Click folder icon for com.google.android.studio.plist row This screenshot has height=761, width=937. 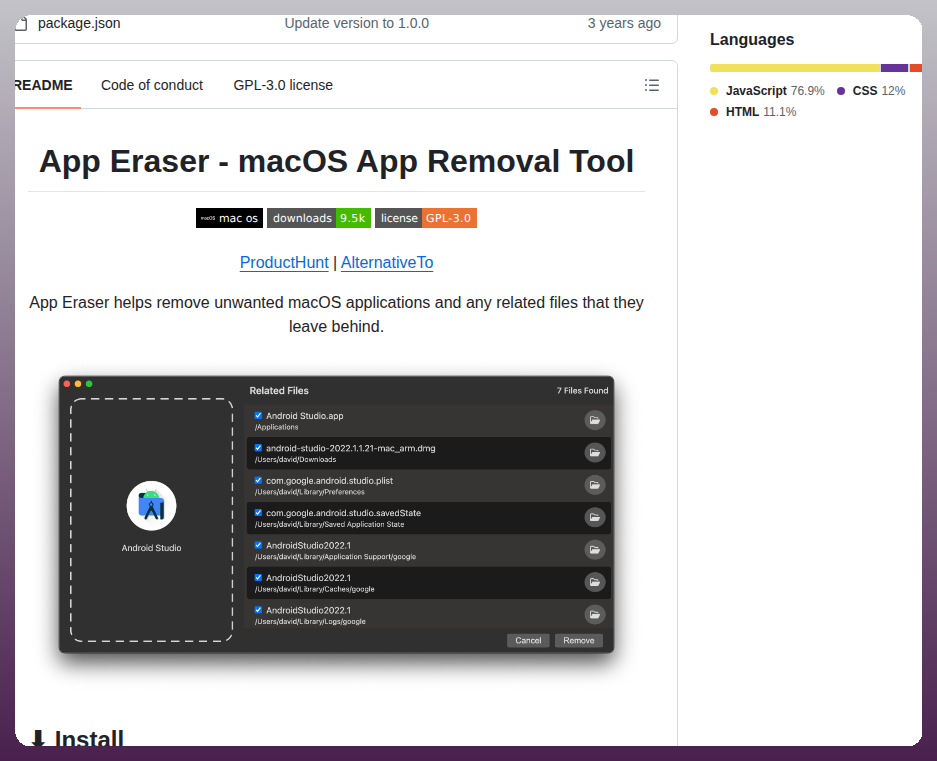[x=595, y=485]
